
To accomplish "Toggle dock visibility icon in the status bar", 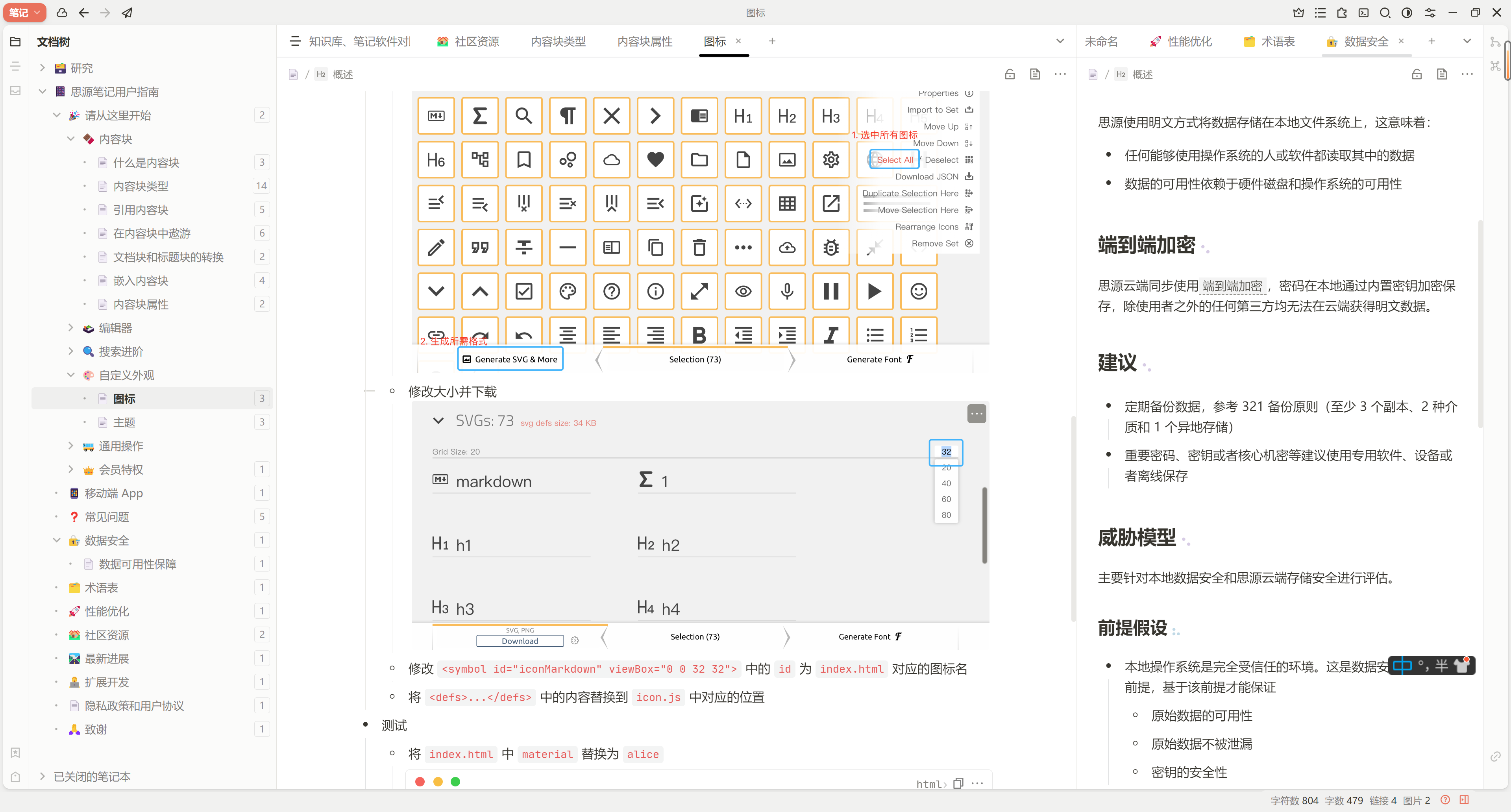I will pyautogui.click(x=1464, y=800).
